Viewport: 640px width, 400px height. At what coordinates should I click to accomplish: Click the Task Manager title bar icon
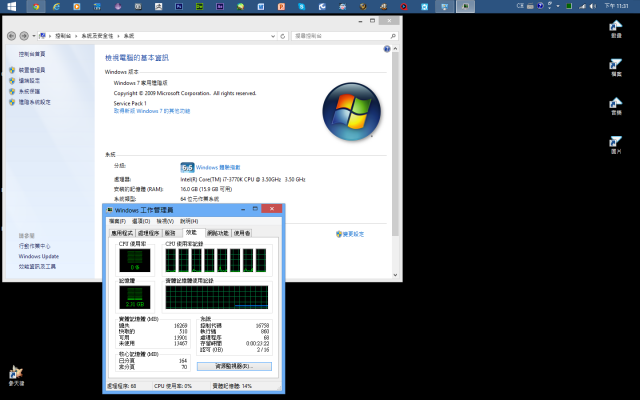[109, 210]
